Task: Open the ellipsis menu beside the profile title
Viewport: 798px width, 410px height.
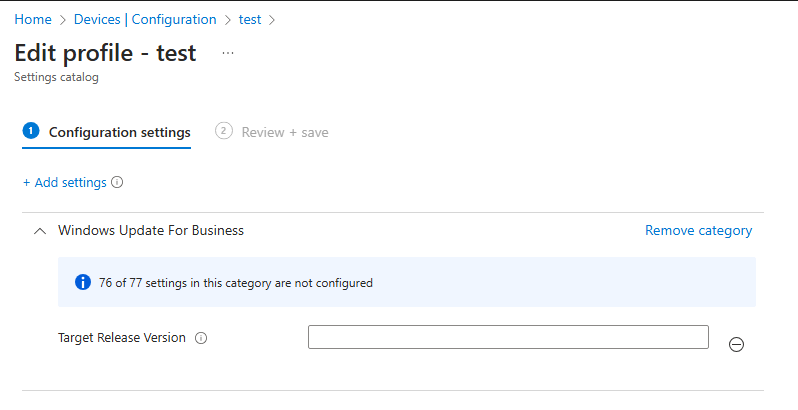Action: (x=228, y=53)
